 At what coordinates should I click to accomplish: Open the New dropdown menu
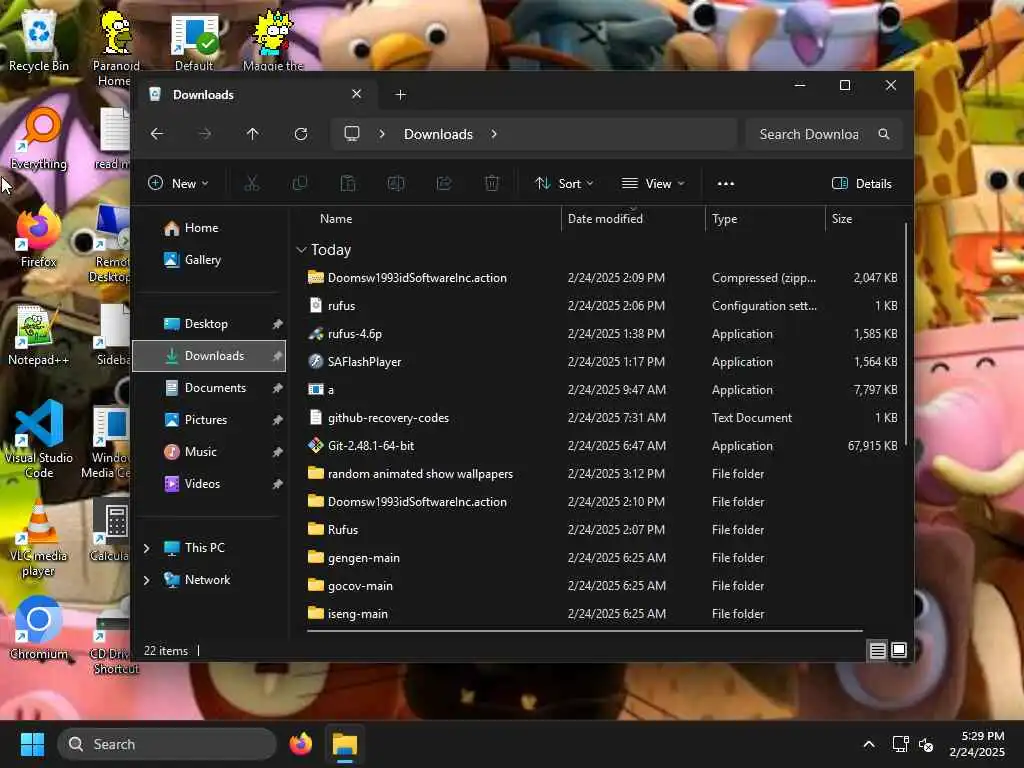pyautogui.click(x=178, y=184)
